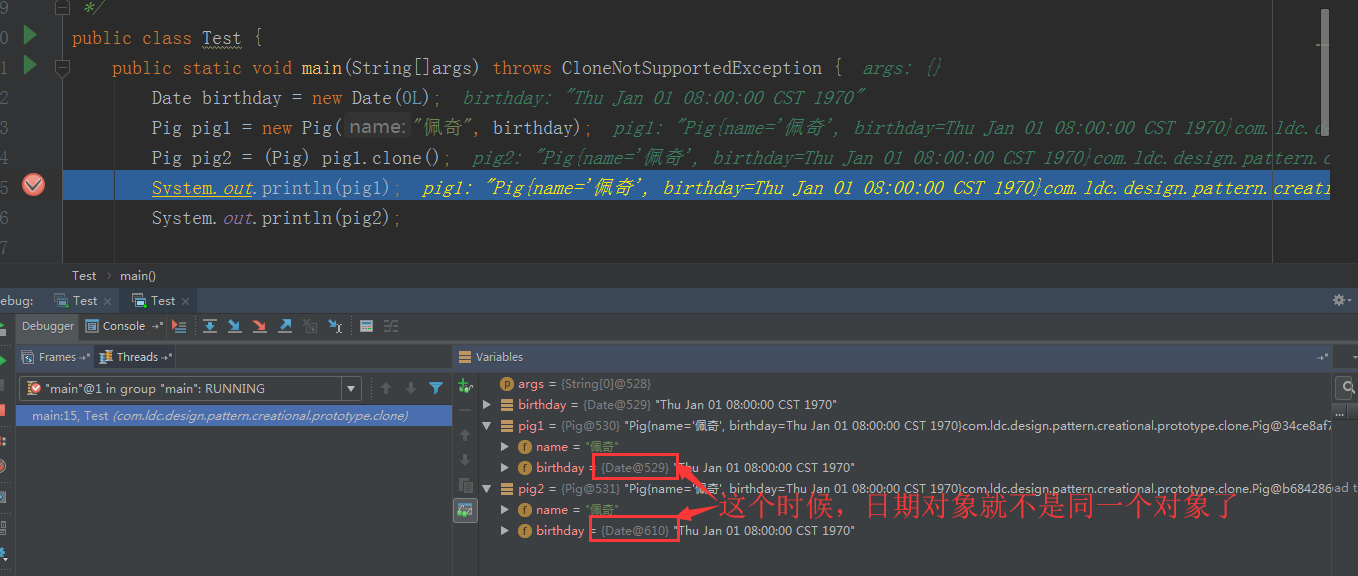This screenshot has height=576, width=1358.
Task: Click Test in the editor breadcrumb
Action: click(x=84, y=275)
